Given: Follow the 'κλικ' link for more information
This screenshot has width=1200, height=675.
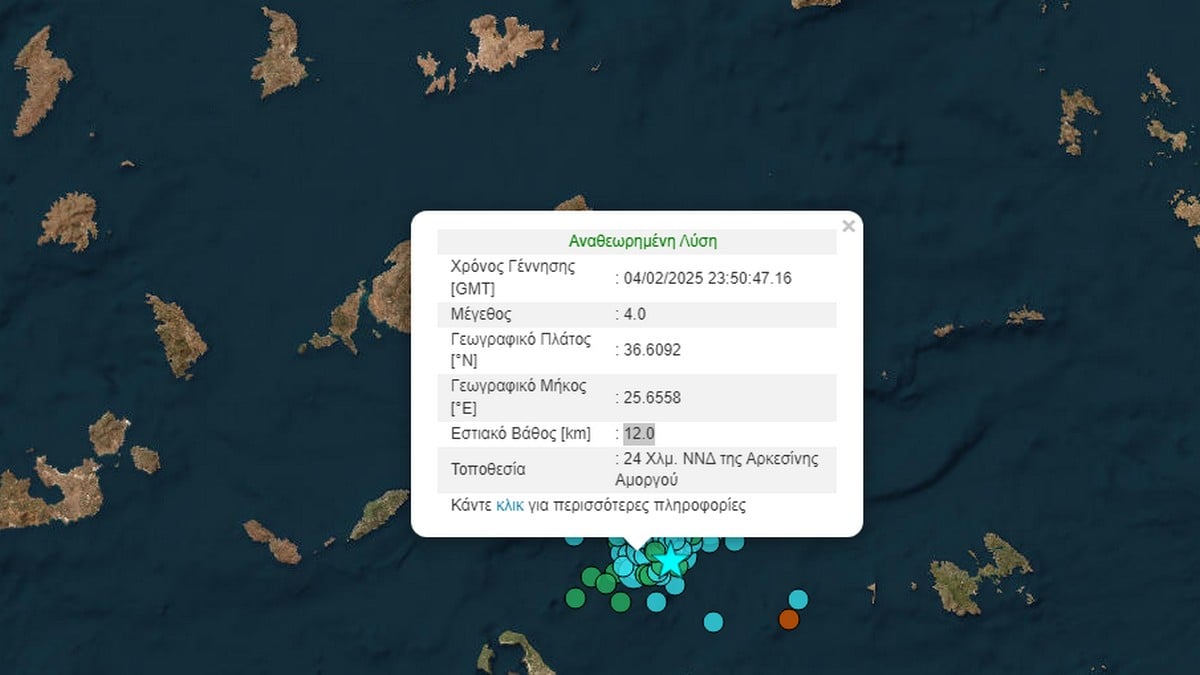Looking at the screenshot, I should tap(509, 506).
